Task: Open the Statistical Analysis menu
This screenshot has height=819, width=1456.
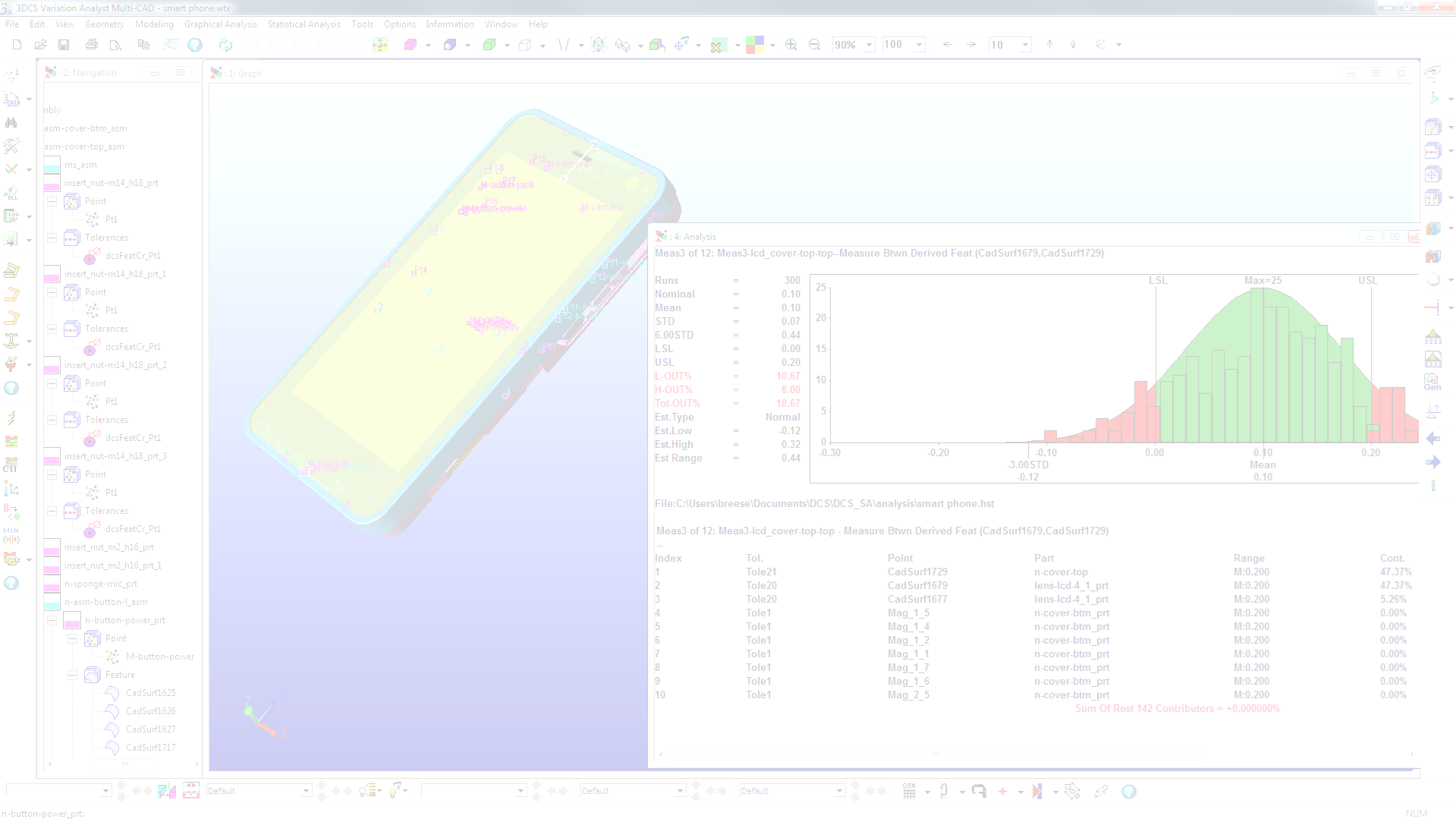Action: [x=303, y=24]
